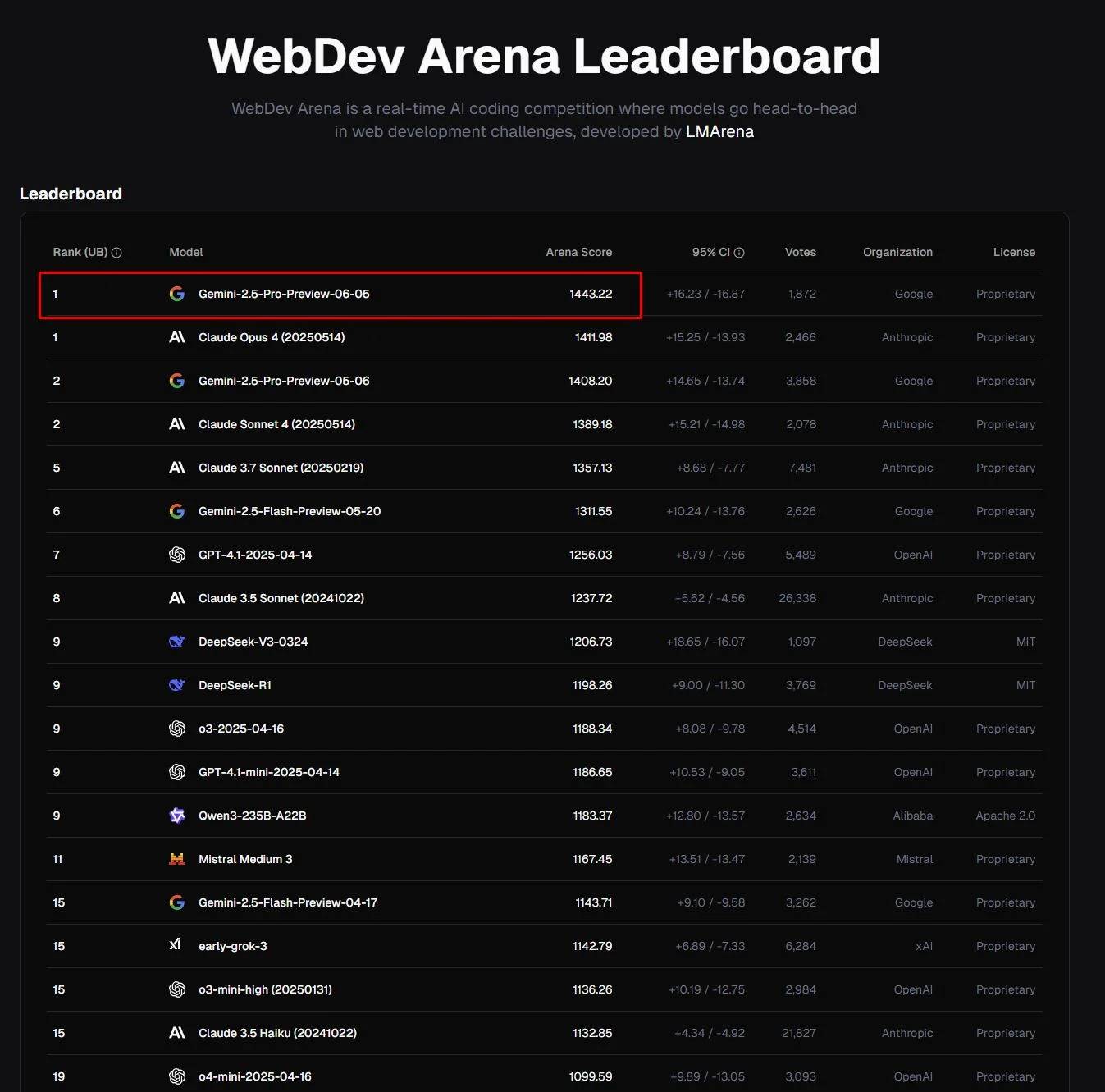Click the OpenAI logo beside GPT-4.1-2025-04-14
This screenshot has width=1105, height=1092.
point(176,555)
